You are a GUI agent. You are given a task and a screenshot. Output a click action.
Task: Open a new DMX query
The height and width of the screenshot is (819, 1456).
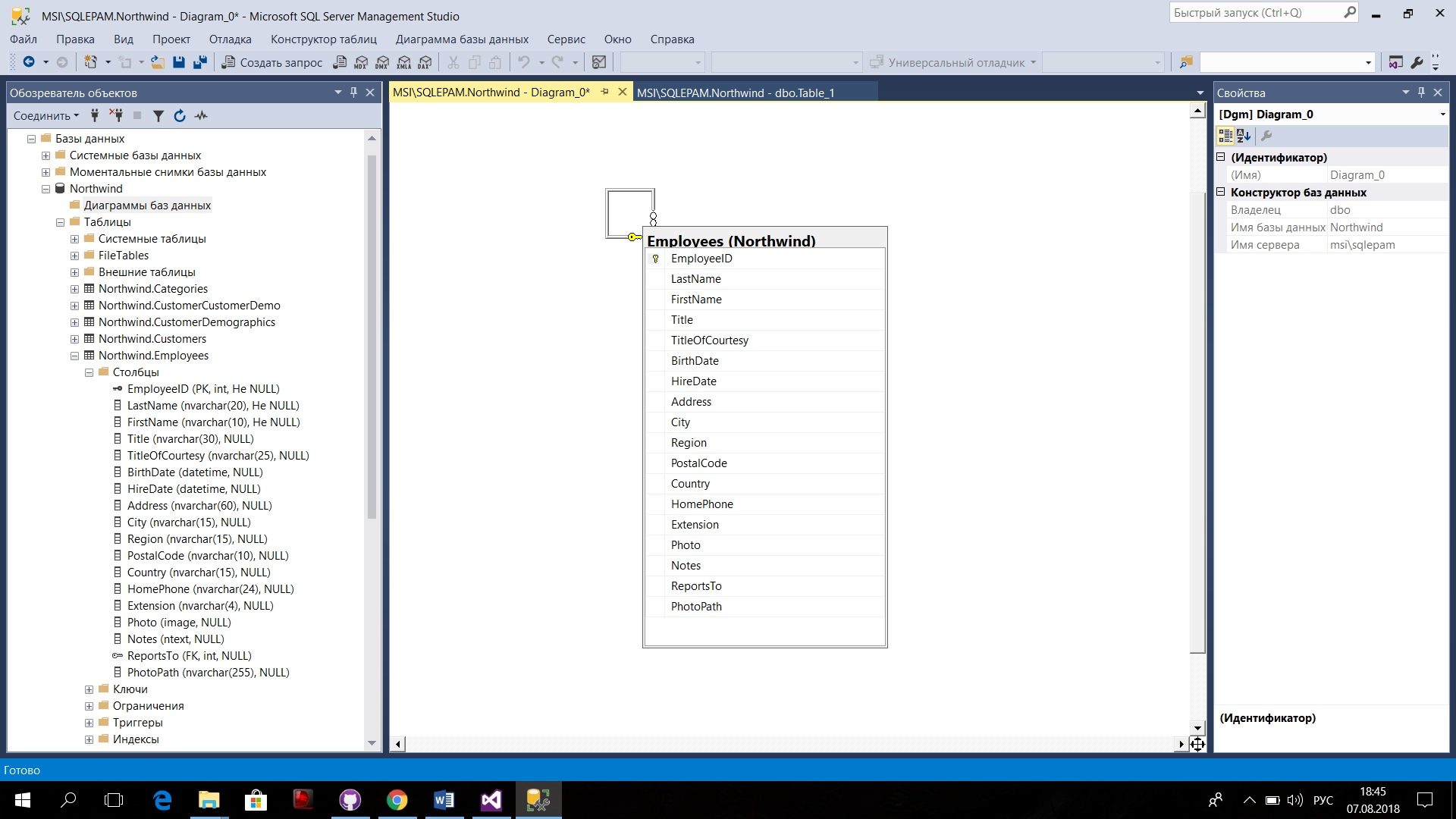coord(382,62)
